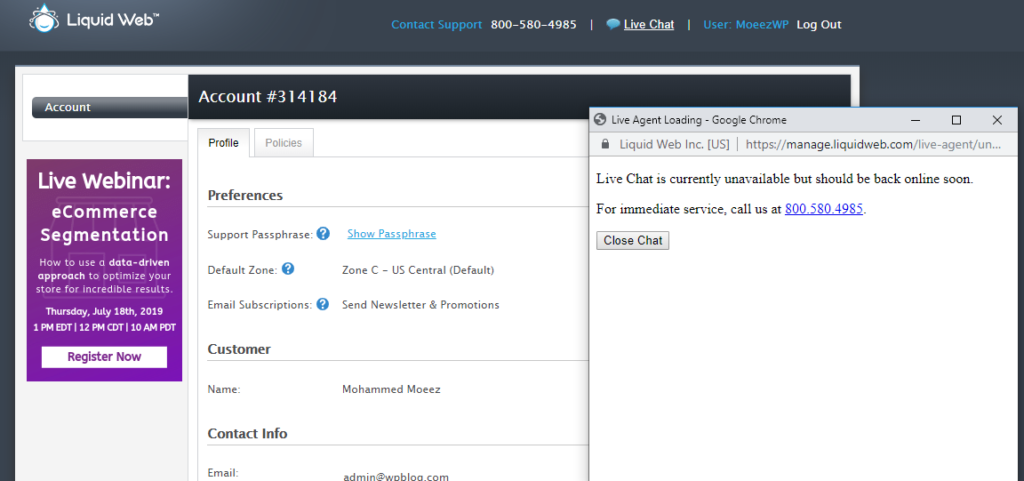This screenshot has height=481, width=1024.
Task: Click the padlock icon in popup address bar
Action: [605, 144]
